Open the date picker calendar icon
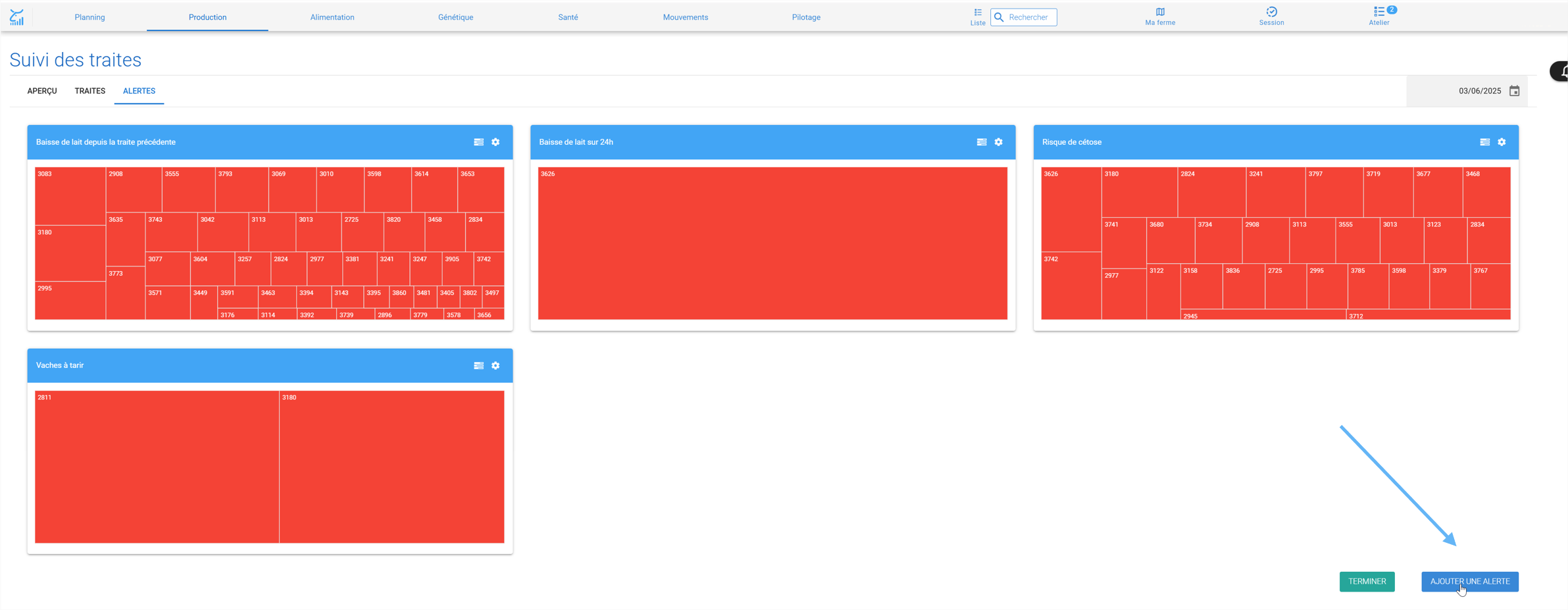The width and height of the screenshot is (1568, 610). point(1514,91)
